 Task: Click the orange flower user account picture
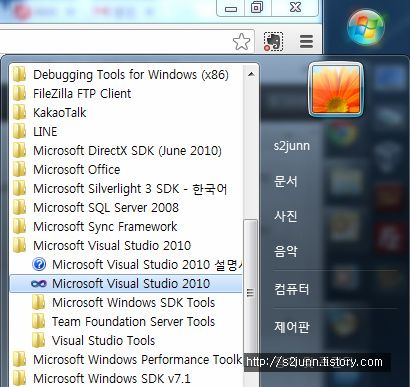pos(336,89)
